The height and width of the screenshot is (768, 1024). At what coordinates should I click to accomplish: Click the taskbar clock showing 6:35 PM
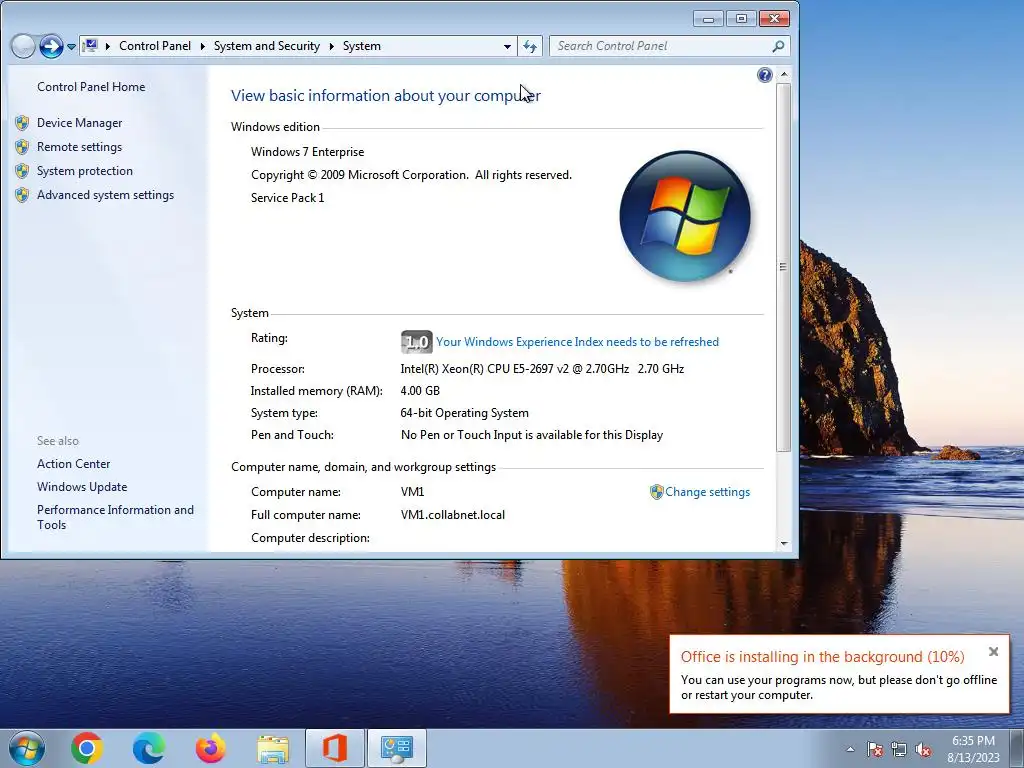point(973,749)
